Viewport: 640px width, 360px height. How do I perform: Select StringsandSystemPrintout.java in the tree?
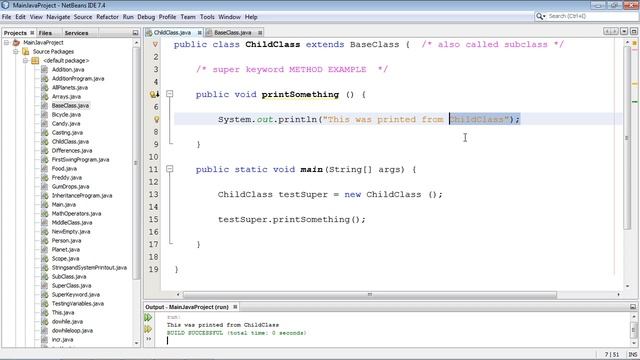[89, 267]
